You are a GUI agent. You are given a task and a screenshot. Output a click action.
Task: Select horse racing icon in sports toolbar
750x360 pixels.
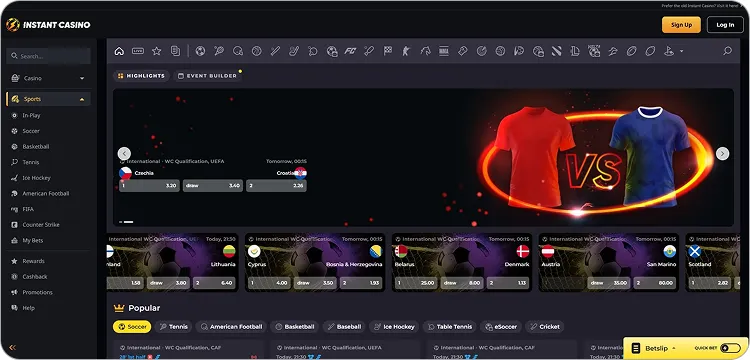click(x=425, y=51)
